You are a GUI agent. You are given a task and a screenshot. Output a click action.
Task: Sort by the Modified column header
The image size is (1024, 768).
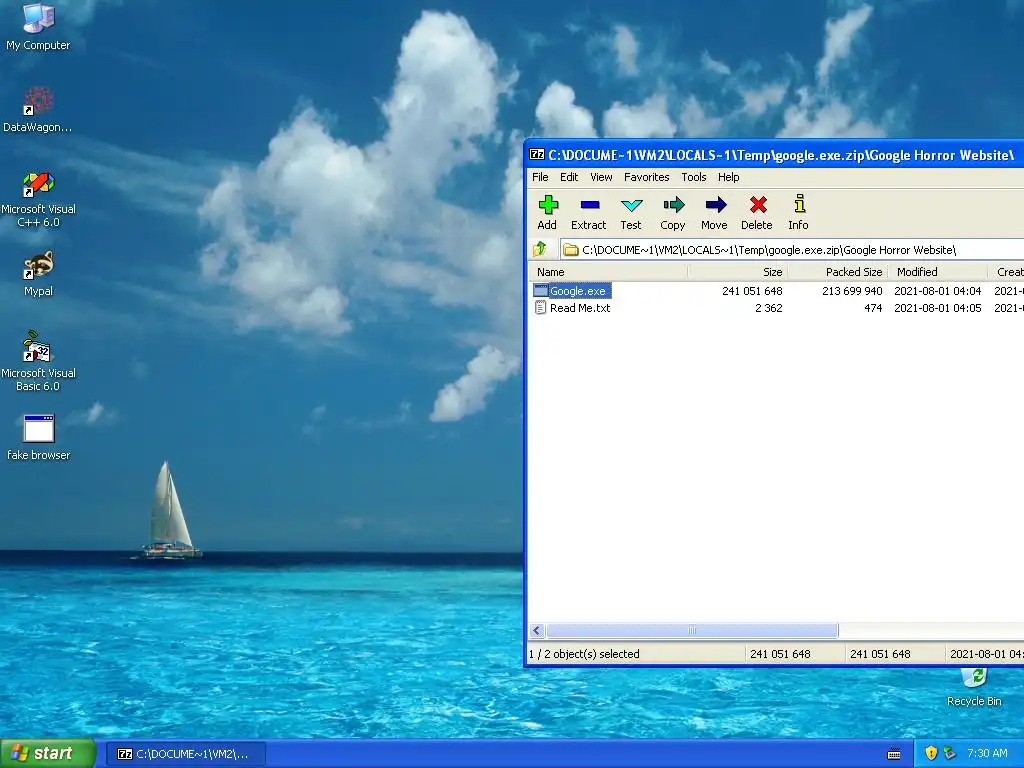click(938, 272)
